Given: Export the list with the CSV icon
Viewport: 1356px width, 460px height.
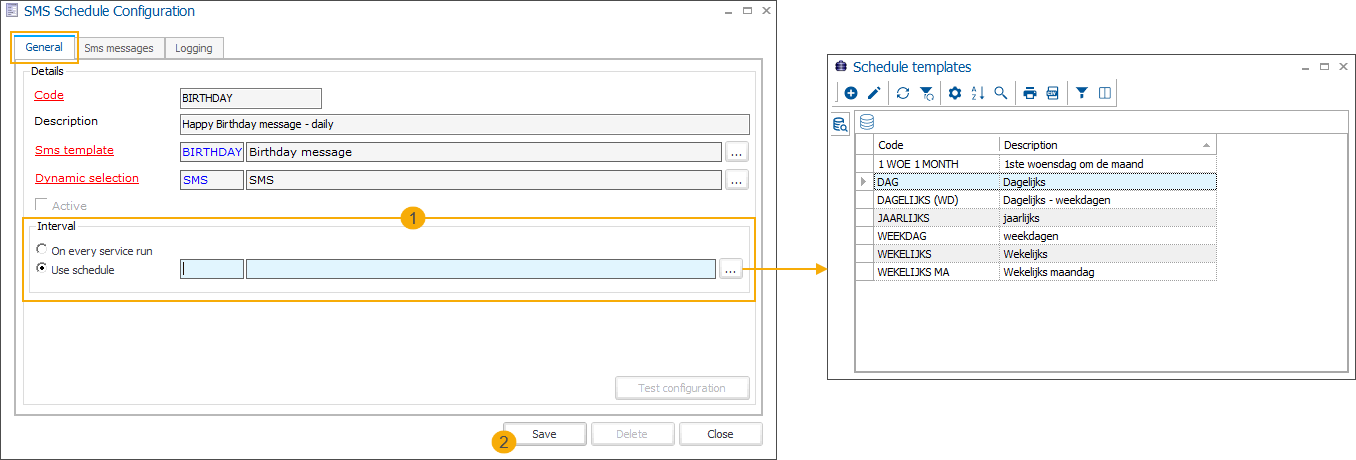Looking at the screenshot, I should pyautogui.click(x=1052, y=93).
